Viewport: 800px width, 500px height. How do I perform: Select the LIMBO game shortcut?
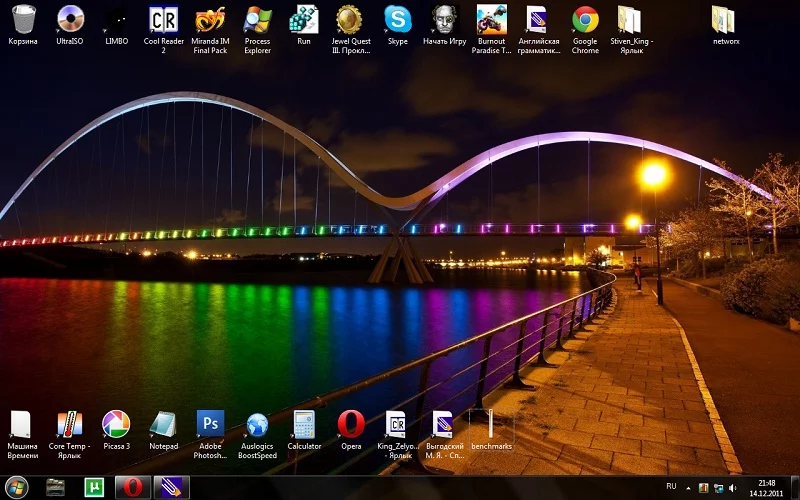click(x=116, y=20)
